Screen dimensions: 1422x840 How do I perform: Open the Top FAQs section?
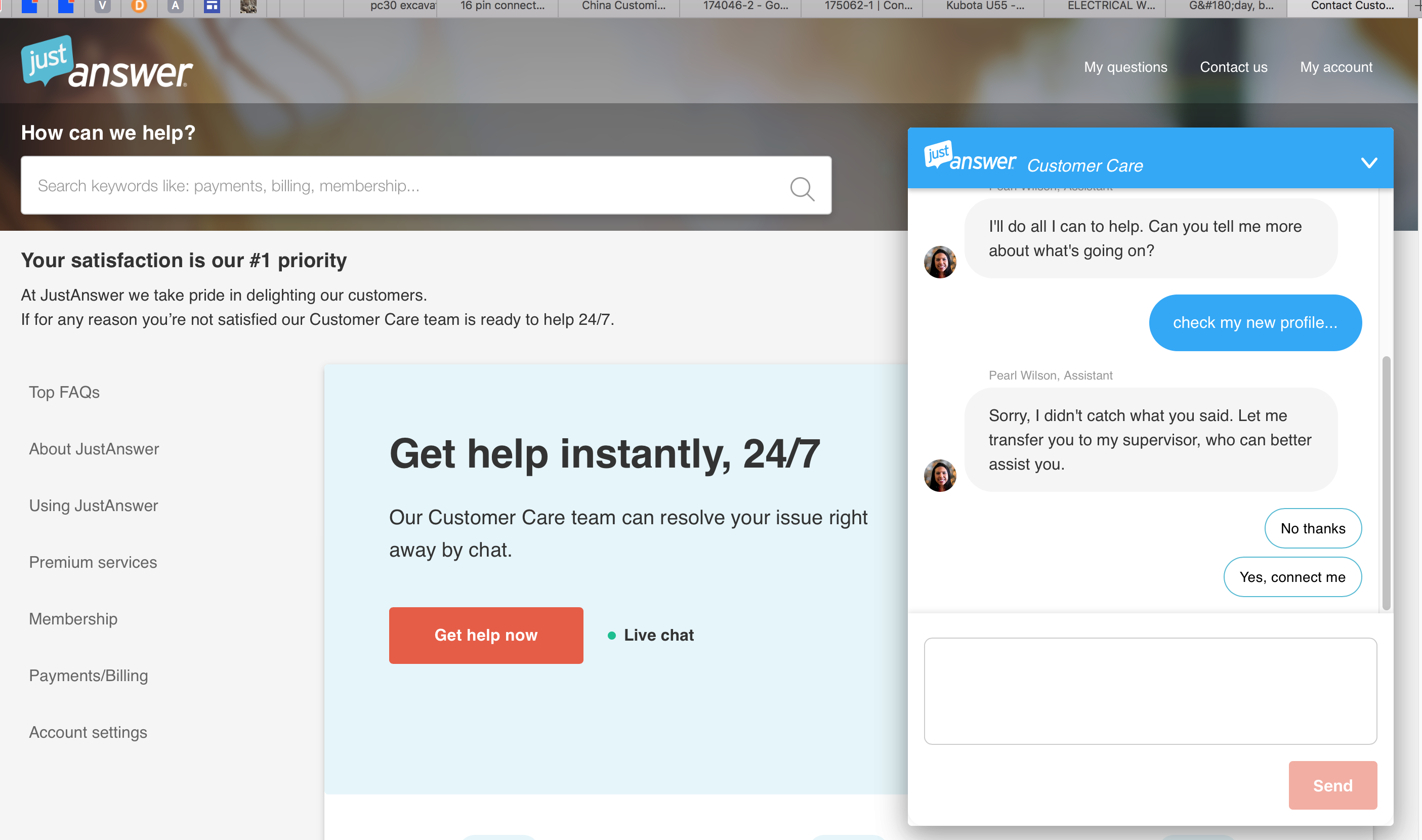(x=64, y=392)
